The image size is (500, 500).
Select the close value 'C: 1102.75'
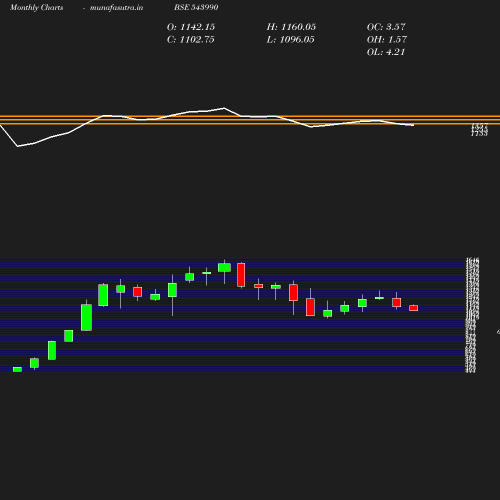coord(191,40)
